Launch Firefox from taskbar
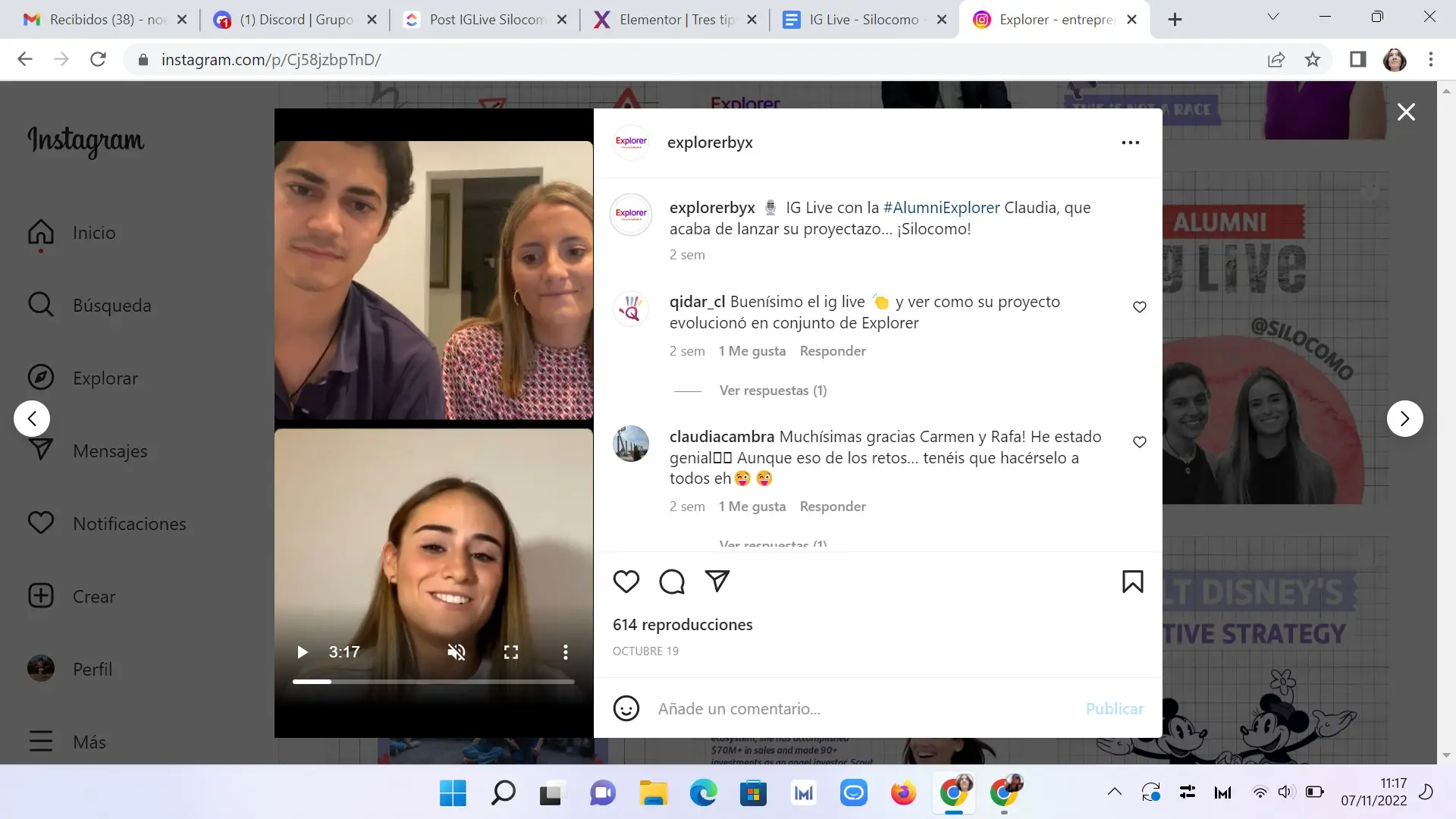This screenshot has height=819, width=1456. pyautogui.click(x=903, y=793)
